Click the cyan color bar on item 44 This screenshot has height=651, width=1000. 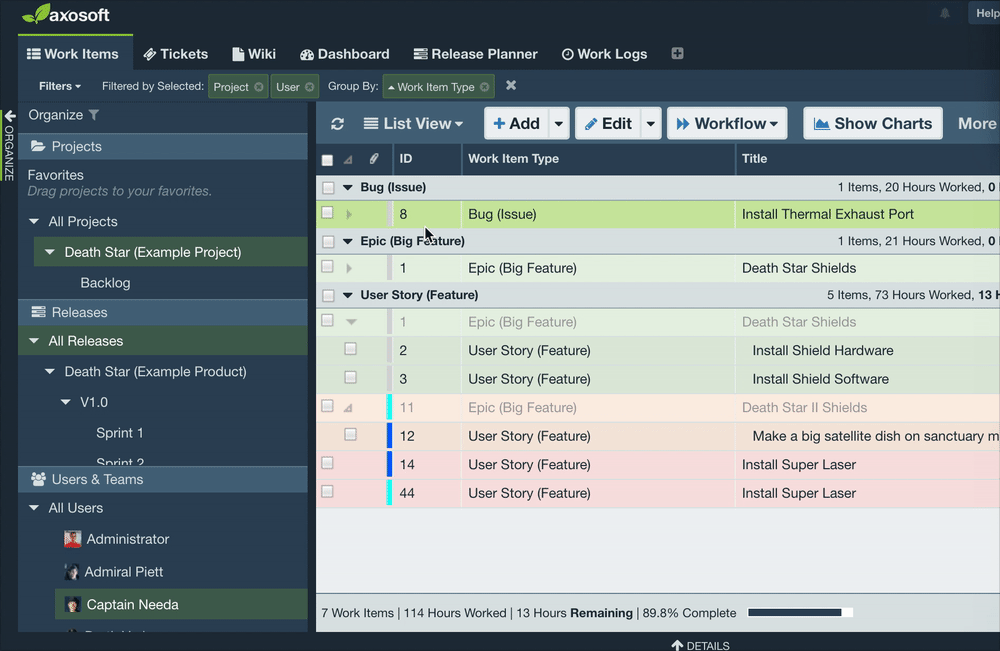click(x=390, y=493)
